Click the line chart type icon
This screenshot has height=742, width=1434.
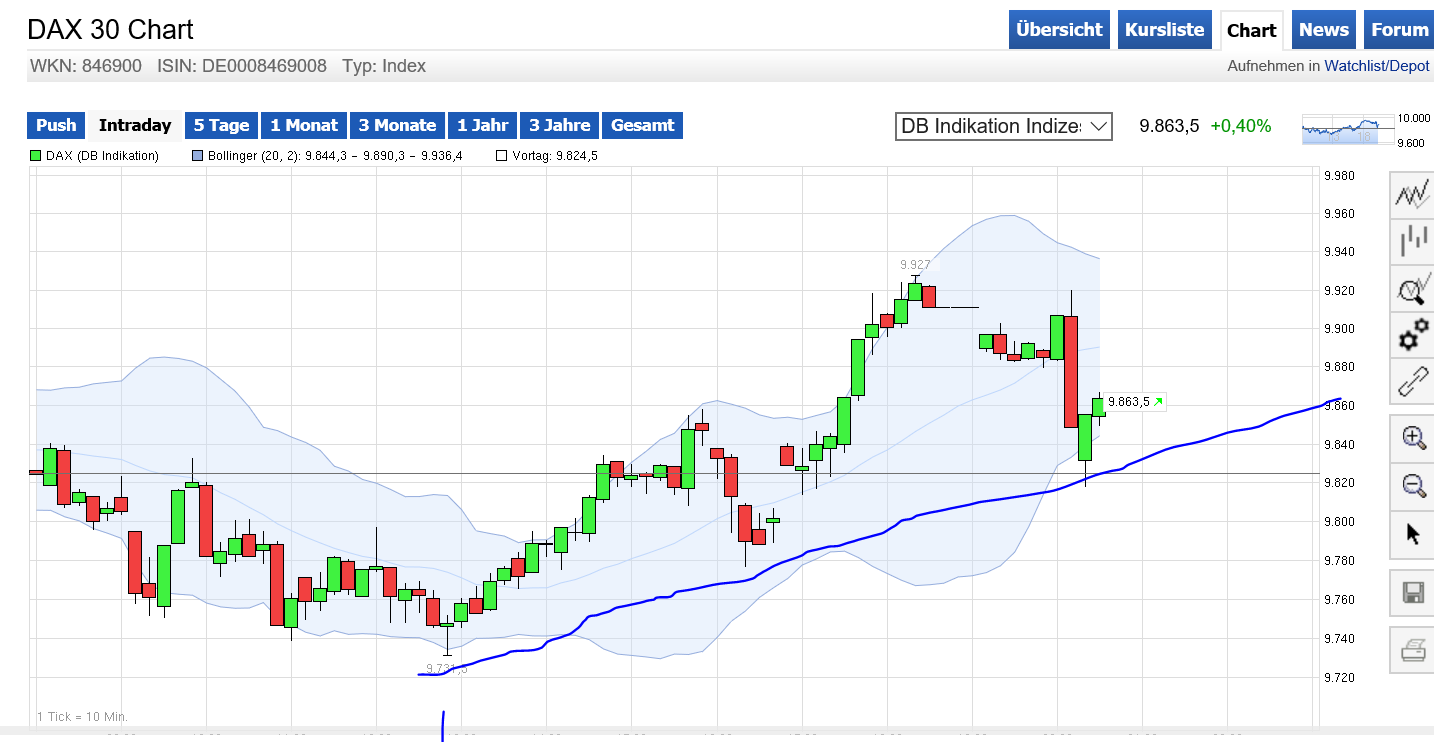[1412, 194]
